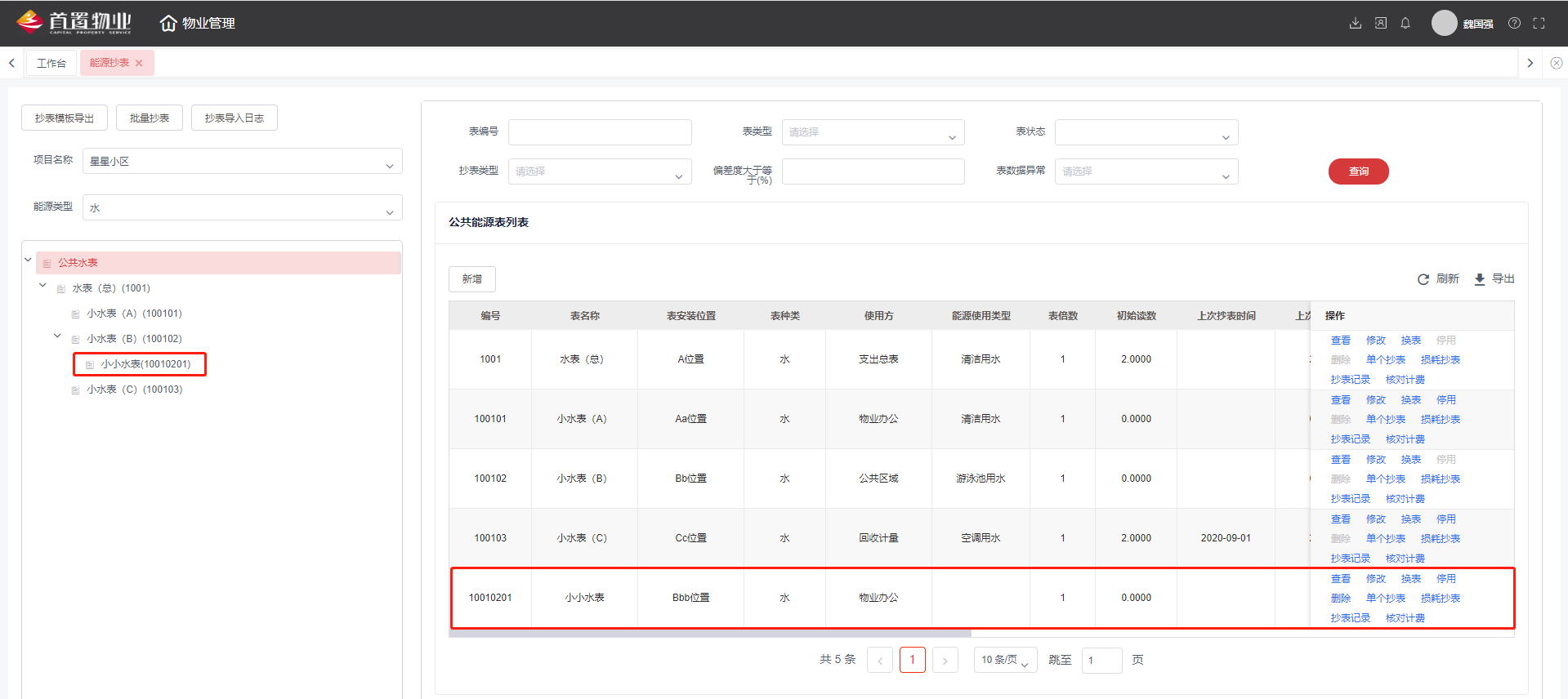Open the 能源类型 dropdown showing 水
The width and height of the screenshot is (1568, 699).
pos(243,207)
